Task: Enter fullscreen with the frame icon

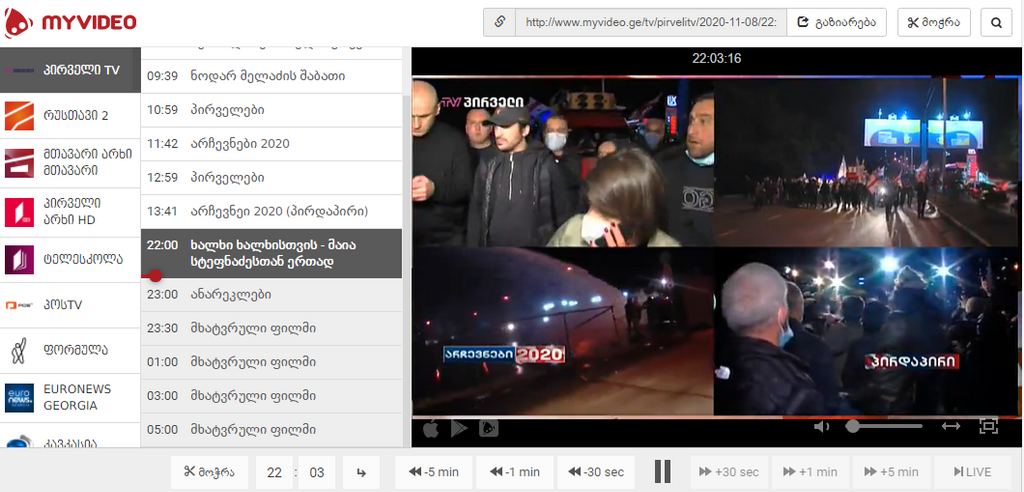Action: pyautogui.click(x=989, y=426)
